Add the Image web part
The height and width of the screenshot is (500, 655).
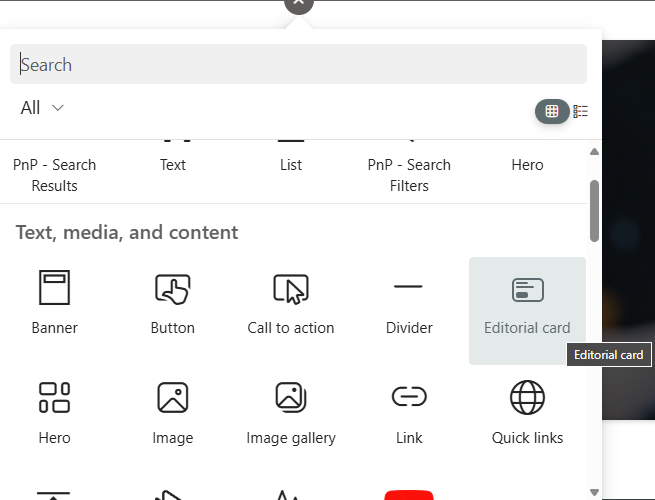coord(173,414)
